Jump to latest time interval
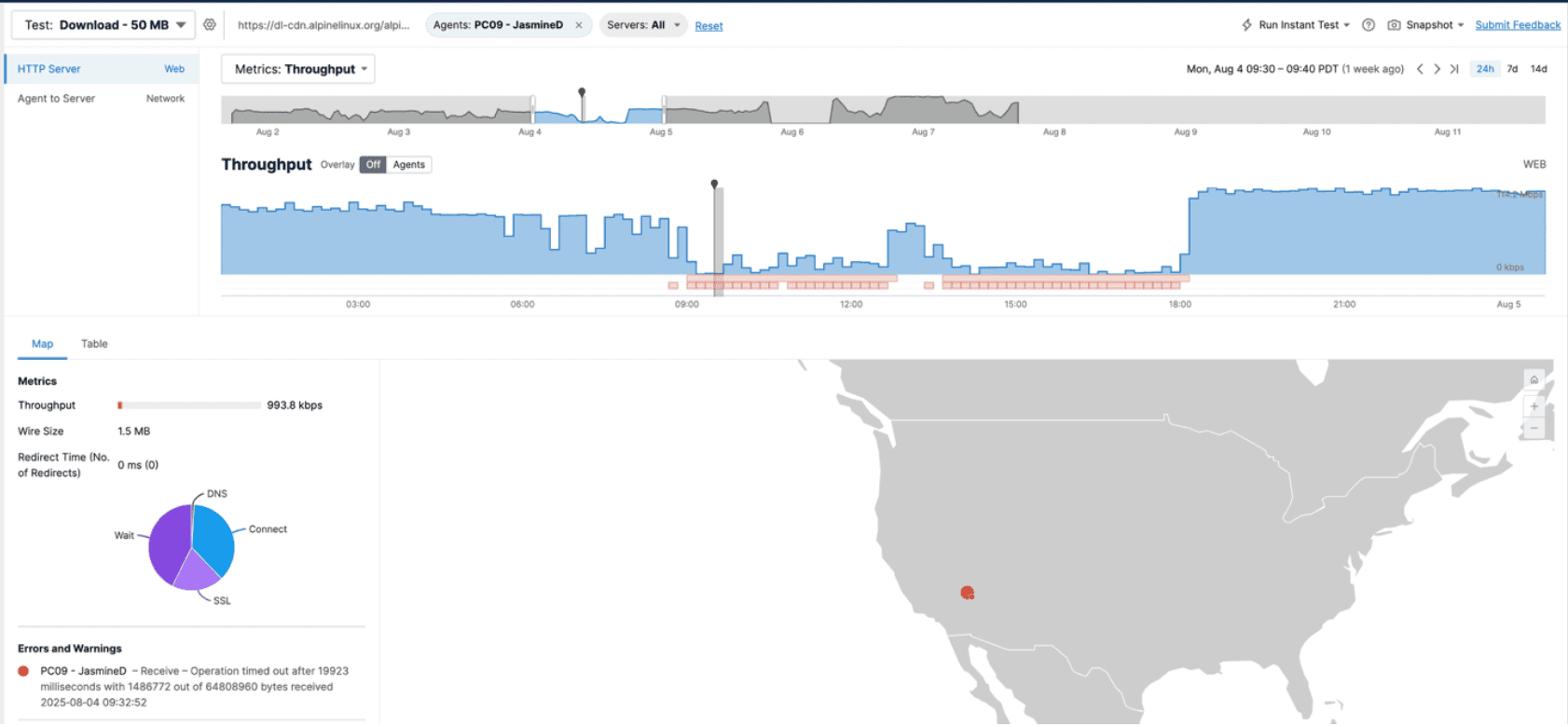 point(1453,69)
